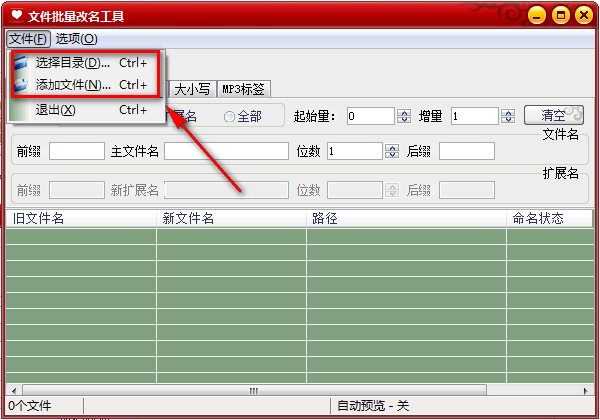Increase 位数 in 文件名 group
This screenshot has width=600, height=420.
pyautogui.click(x=392, y=148)
